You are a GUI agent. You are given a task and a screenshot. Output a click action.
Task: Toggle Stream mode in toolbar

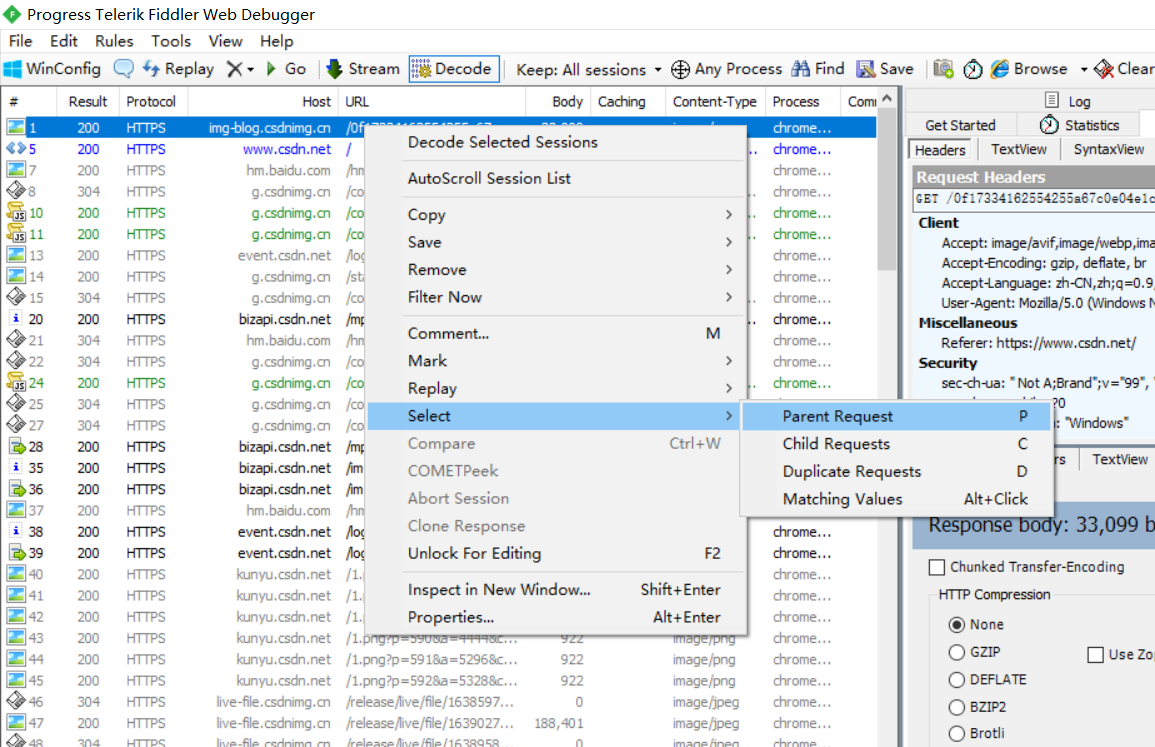tap(363, 69)
